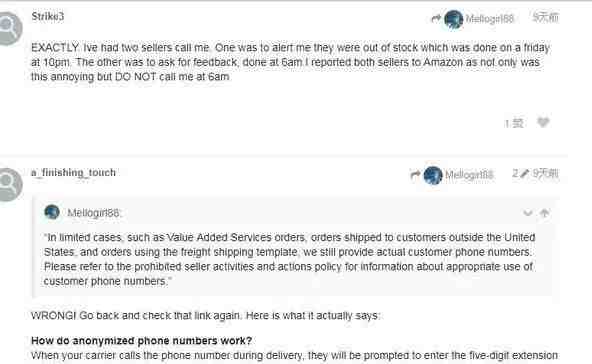This screenshot has height=364, width=592.
Task: Click reply arrow icon in a_finishing_touch's post
Action: [415, 174]
